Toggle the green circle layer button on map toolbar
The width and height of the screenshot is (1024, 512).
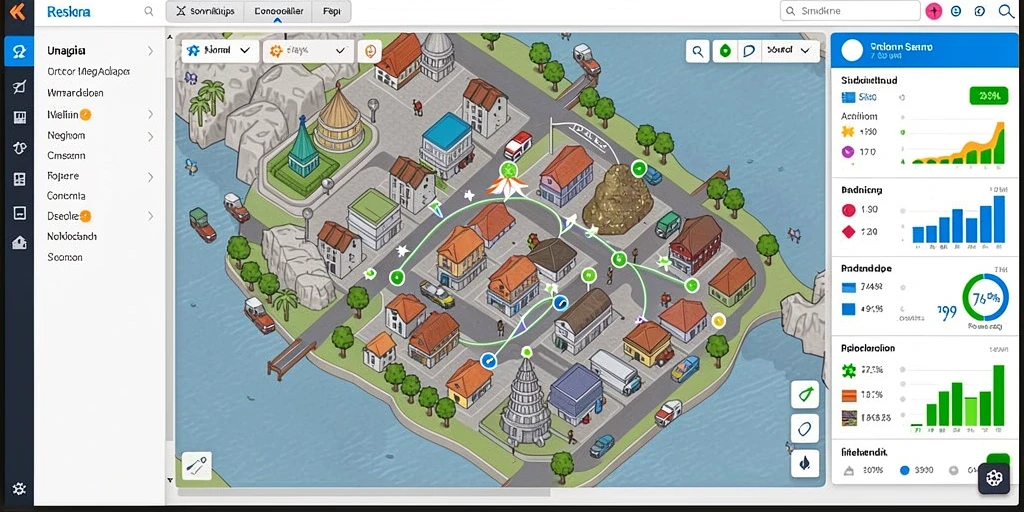[x=724, y=50]
